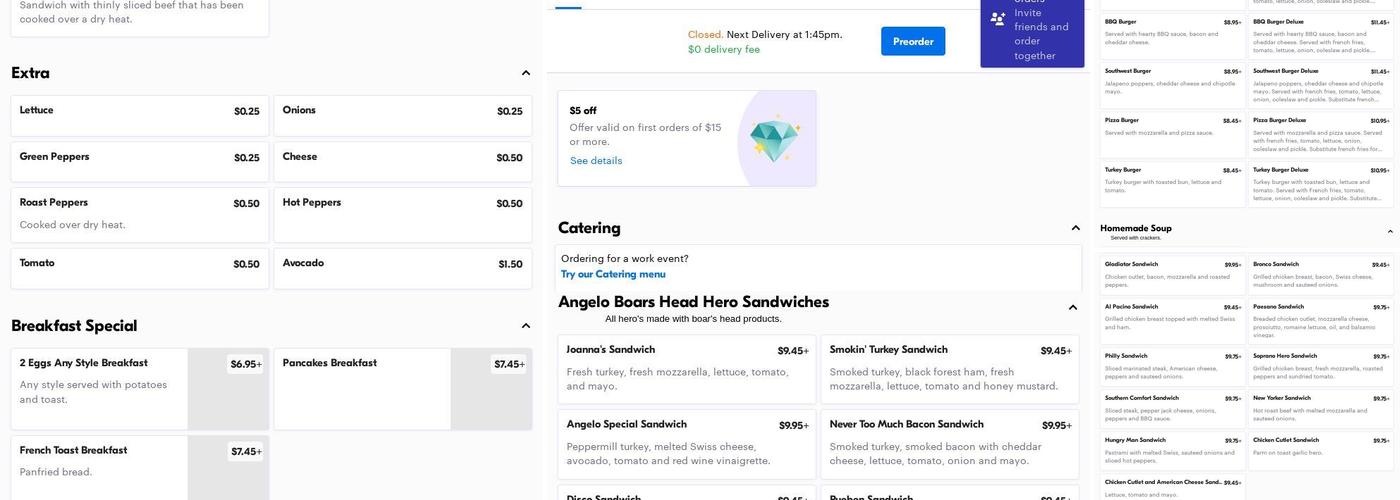1400x500 pixels.
Task: Click the group order invite friends icon
Action: point(997,19)
